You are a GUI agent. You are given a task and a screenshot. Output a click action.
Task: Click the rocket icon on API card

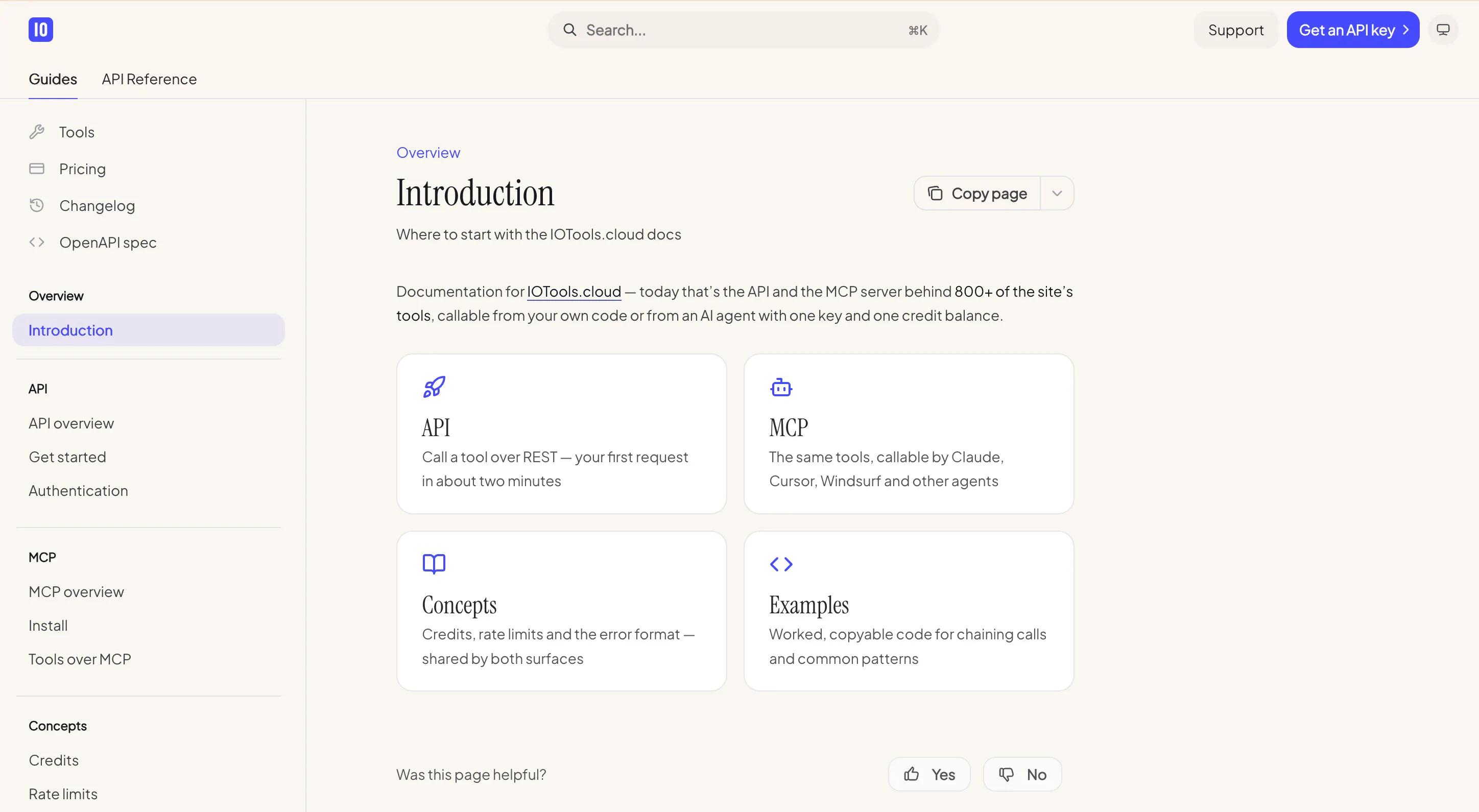click(x=434, y=387)
